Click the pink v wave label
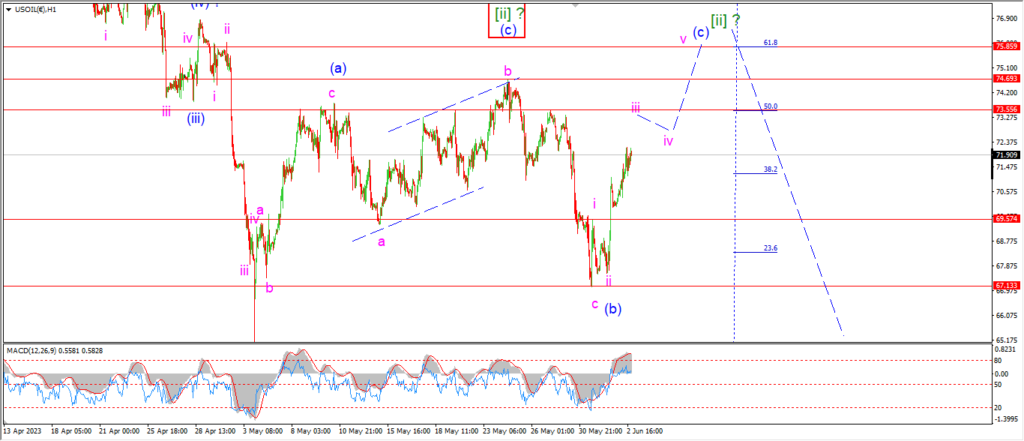 point(682,39)
